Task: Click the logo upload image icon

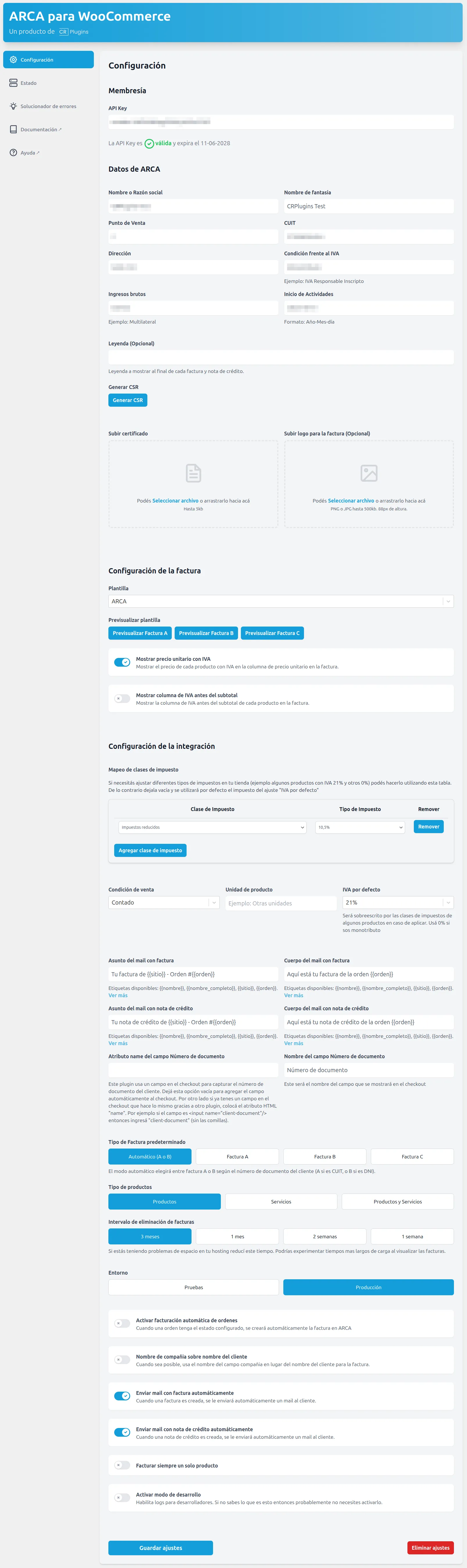Action: [368, 472]
